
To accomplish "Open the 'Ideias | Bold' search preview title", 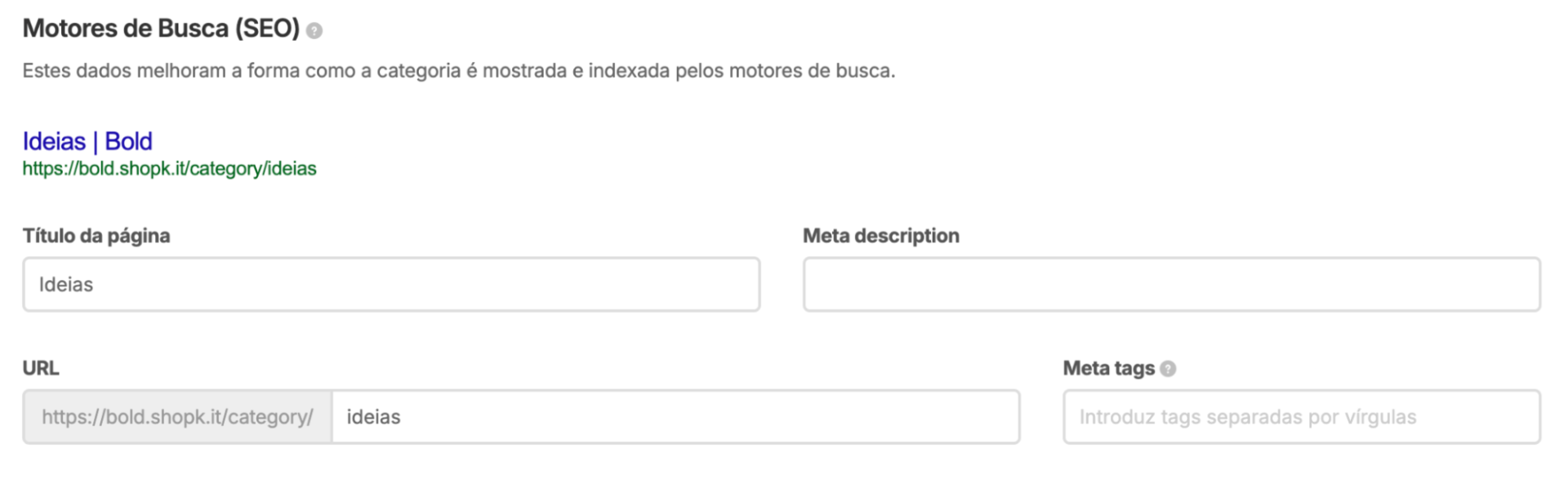I will 87,141.
